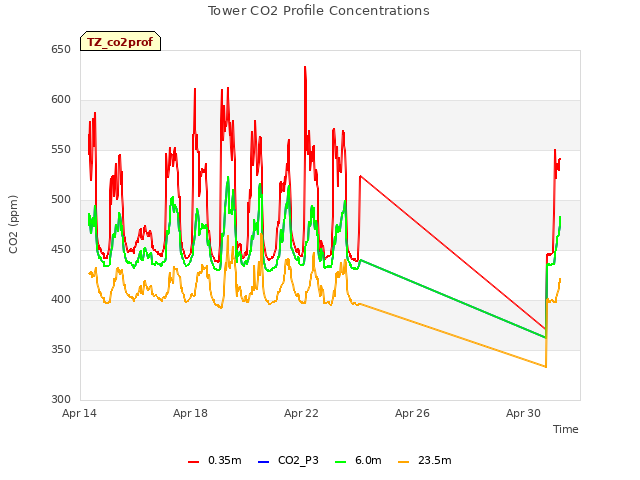640x480 pixels.
Task: Click the 550 y-axis tick label
Action: pos(61,149)
